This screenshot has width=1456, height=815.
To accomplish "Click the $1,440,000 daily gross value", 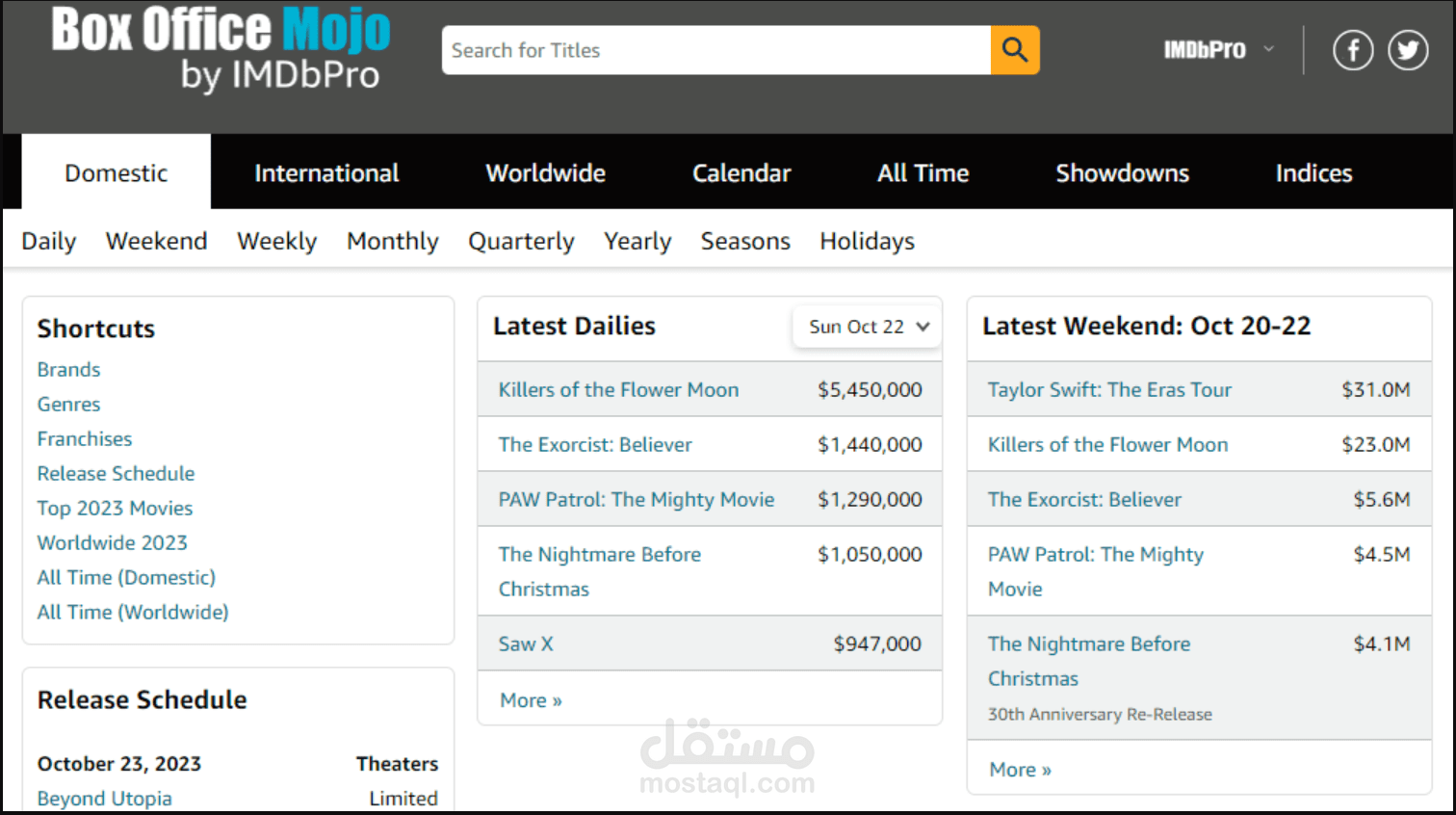I will tap(870, 445).
